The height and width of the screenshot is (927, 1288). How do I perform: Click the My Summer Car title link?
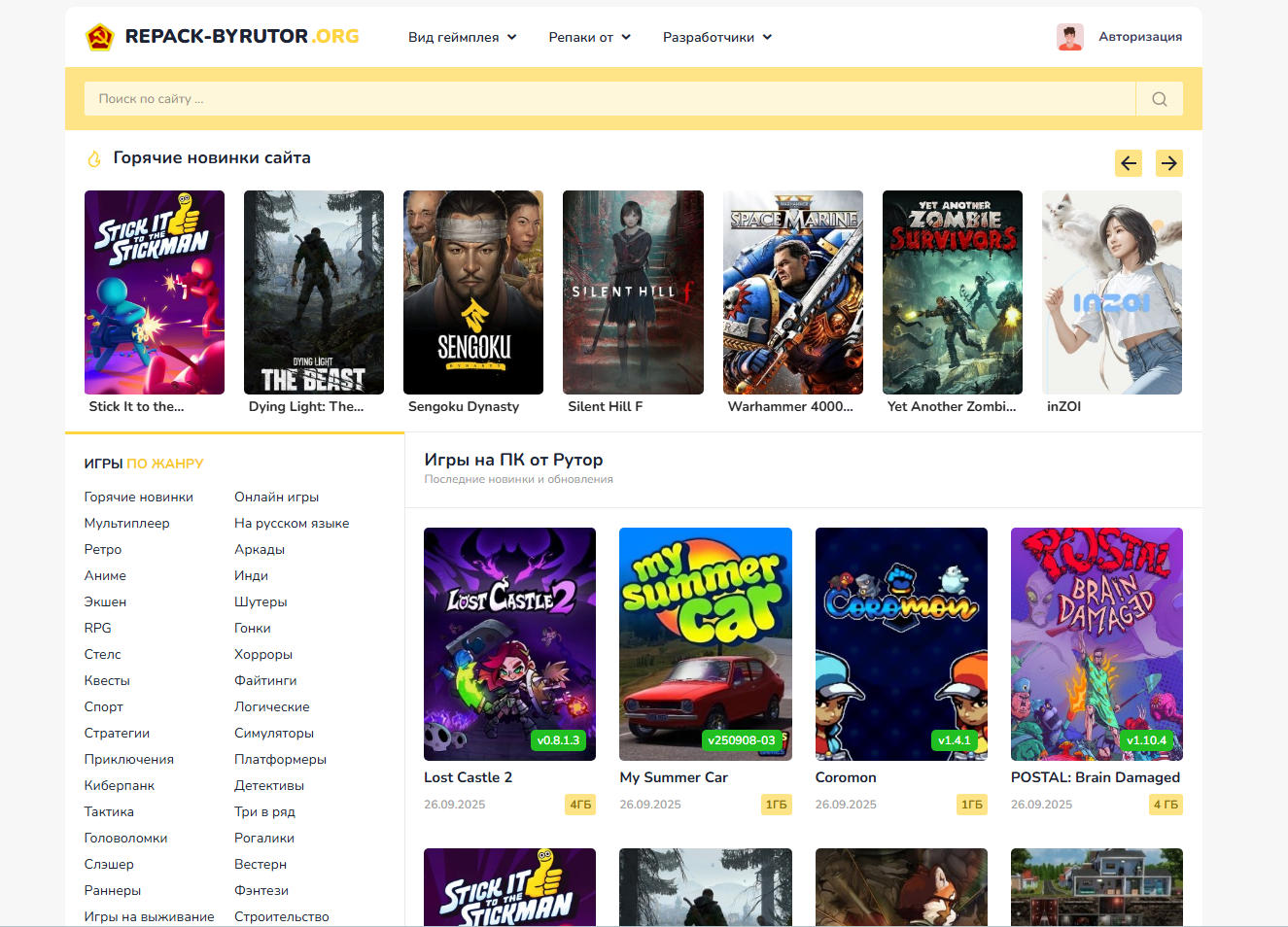(x=674, y=777)
